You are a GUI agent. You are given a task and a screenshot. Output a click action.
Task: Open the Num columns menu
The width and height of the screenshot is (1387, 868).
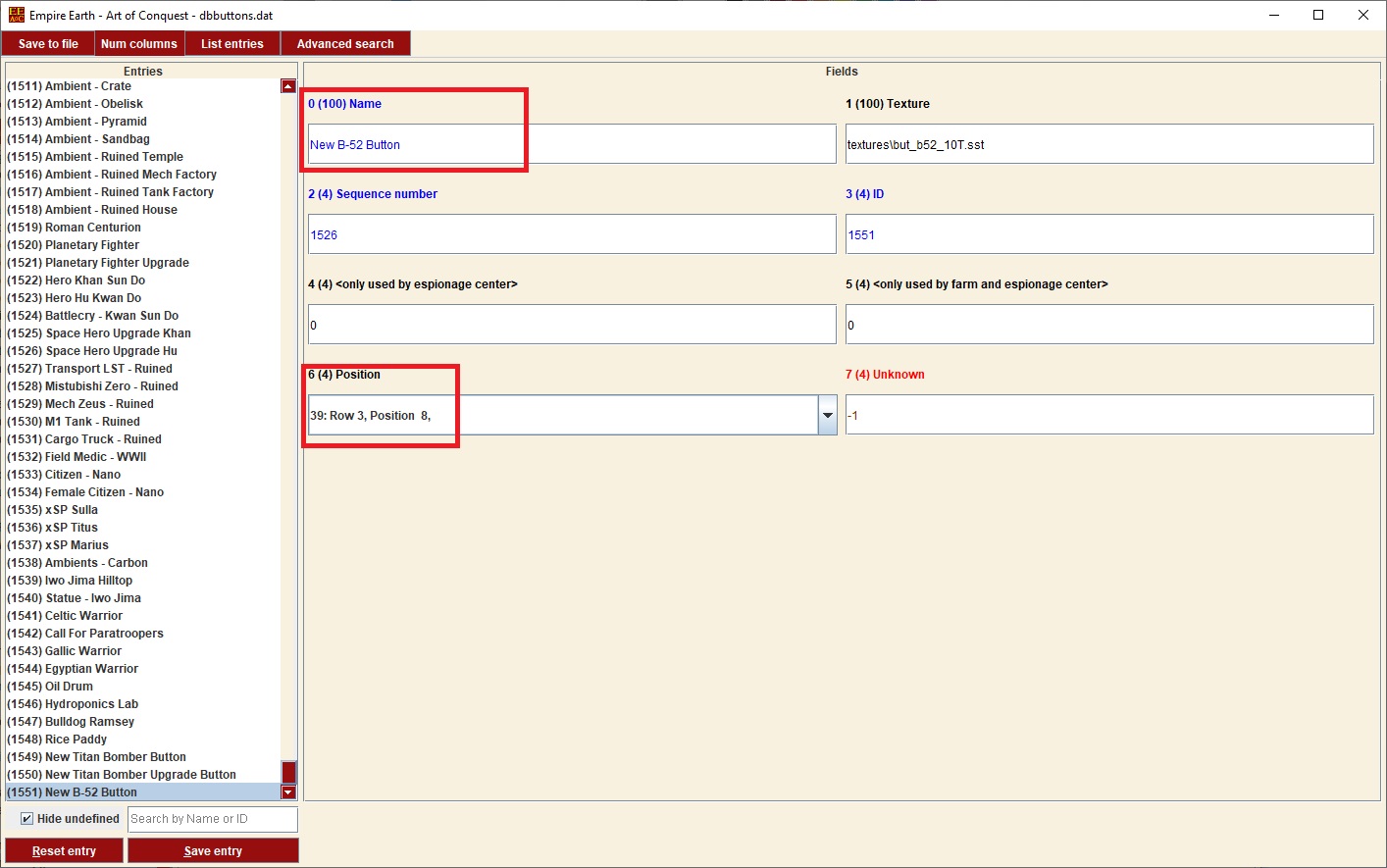[x=139, y=44]
